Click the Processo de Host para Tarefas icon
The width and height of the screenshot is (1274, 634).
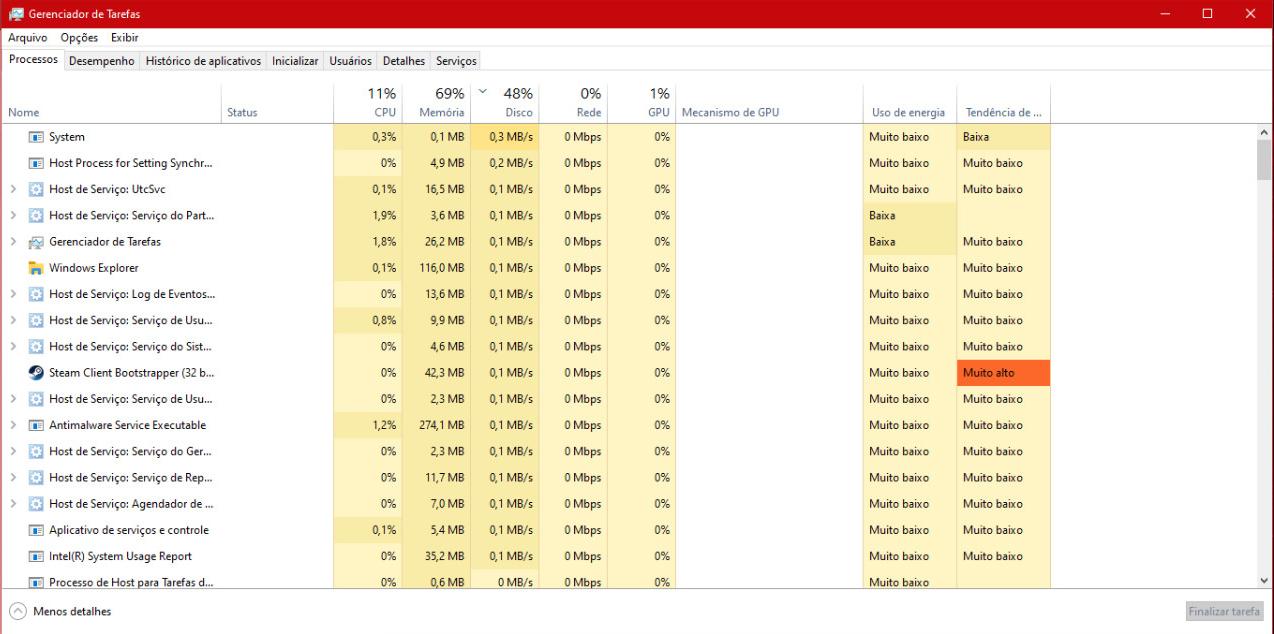pyautogui.click(x=36, y=582)
